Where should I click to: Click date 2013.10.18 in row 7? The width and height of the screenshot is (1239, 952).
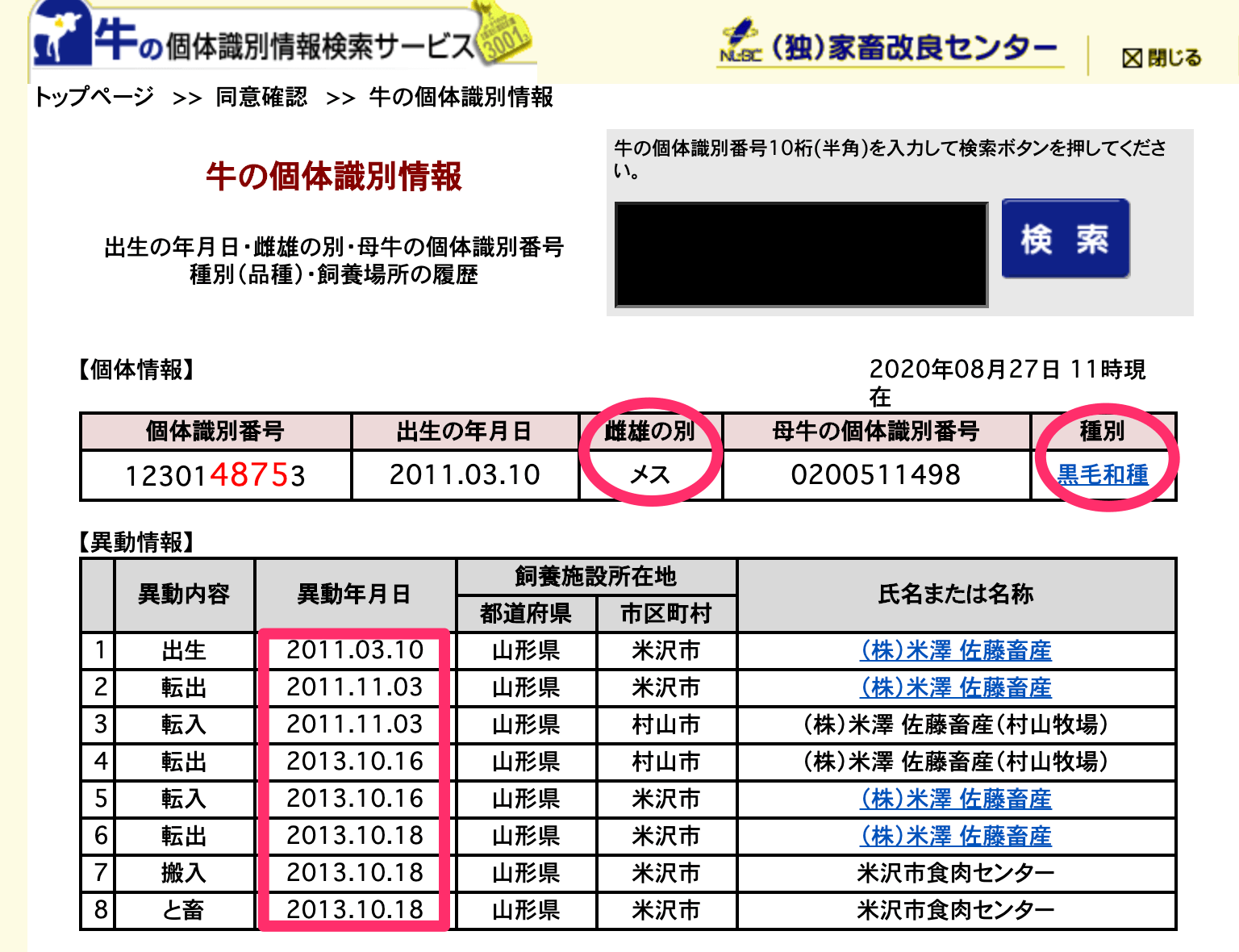[x=355, y=873]
